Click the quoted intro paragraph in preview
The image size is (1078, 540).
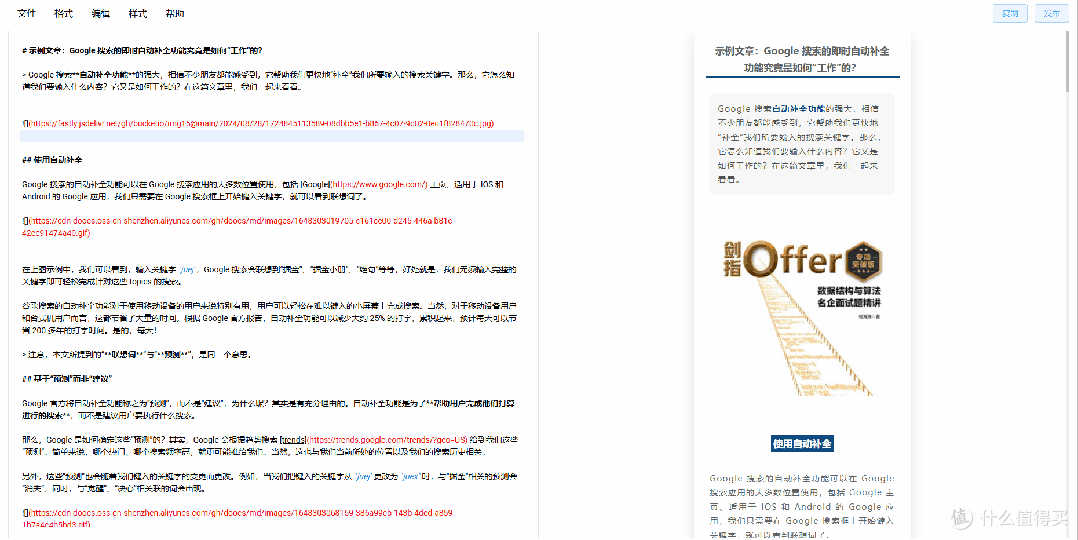coord(802,144)
